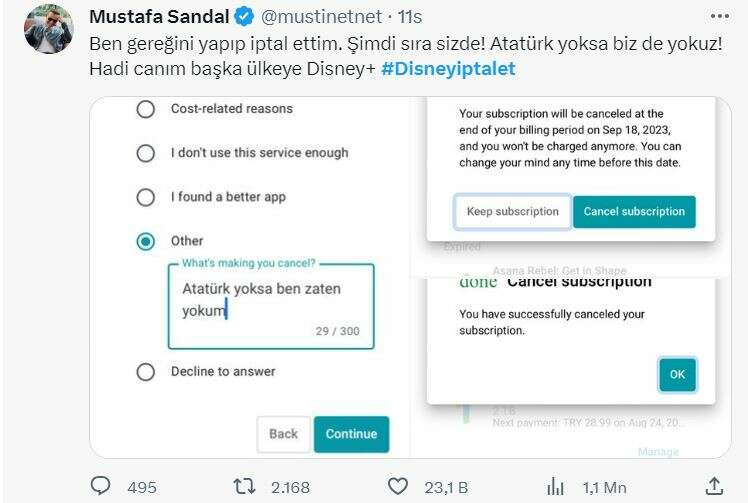Confirm with the "Cancel subscription" button
This screenshot has height=503, width=748.
[634, 212]
